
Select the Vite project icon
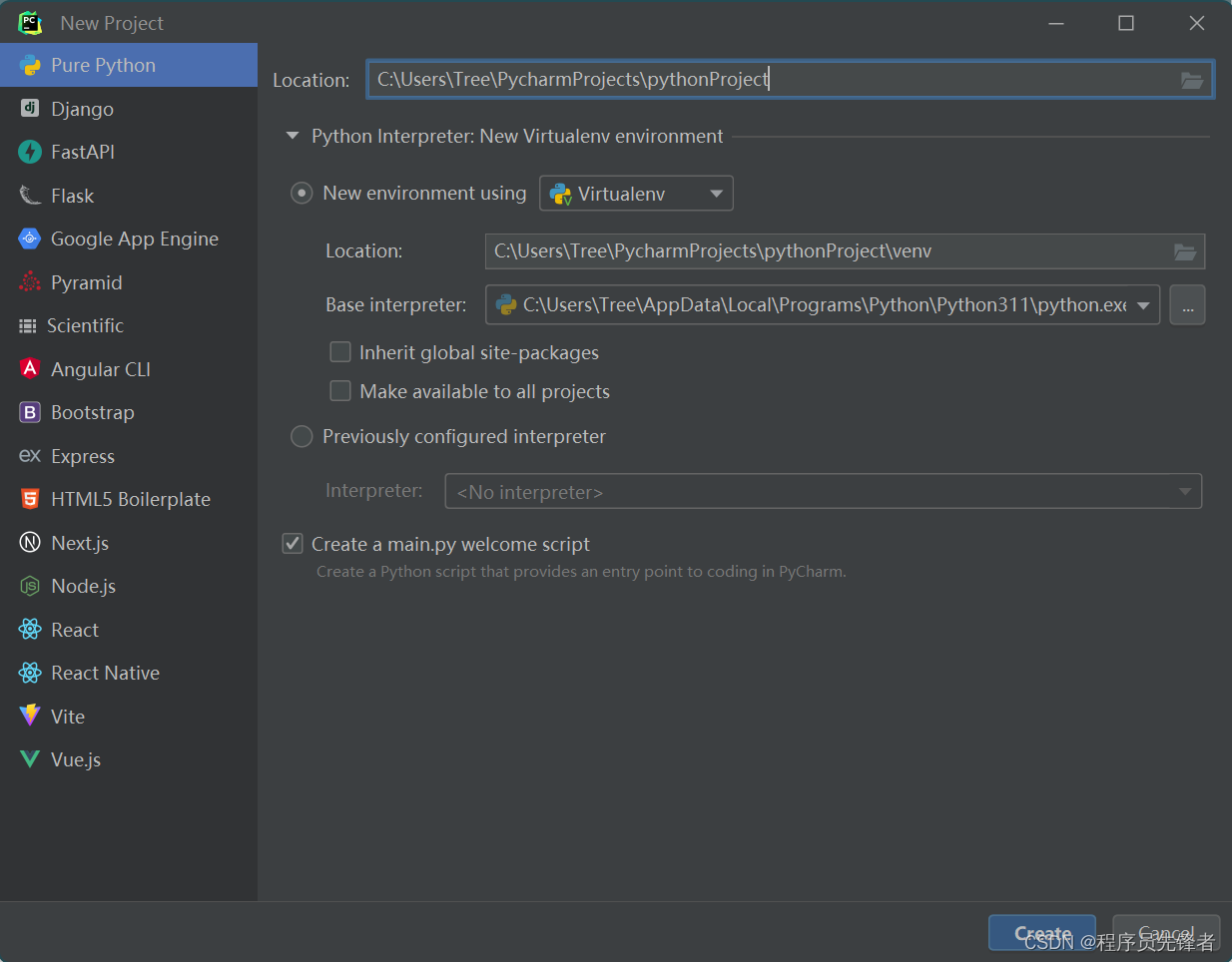30,717
